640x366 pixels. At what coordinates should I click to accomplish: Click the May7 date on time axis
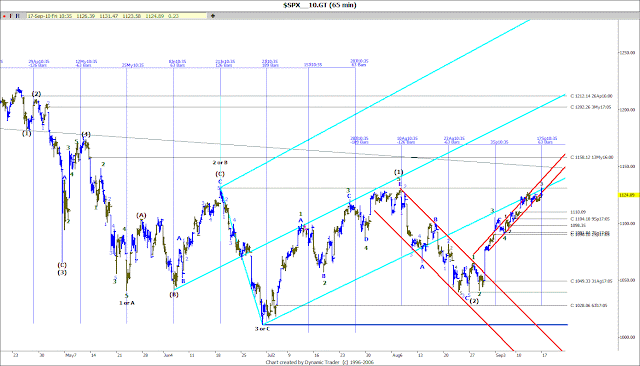pos(71,355)
